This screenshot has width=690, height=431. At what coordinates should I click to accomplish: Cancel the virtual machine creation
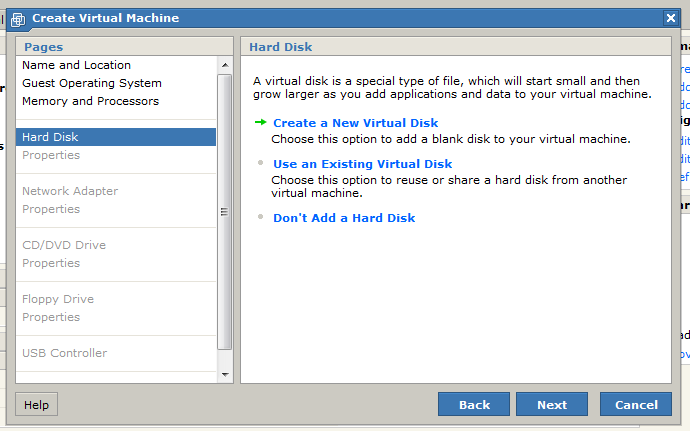pos(636,405)
